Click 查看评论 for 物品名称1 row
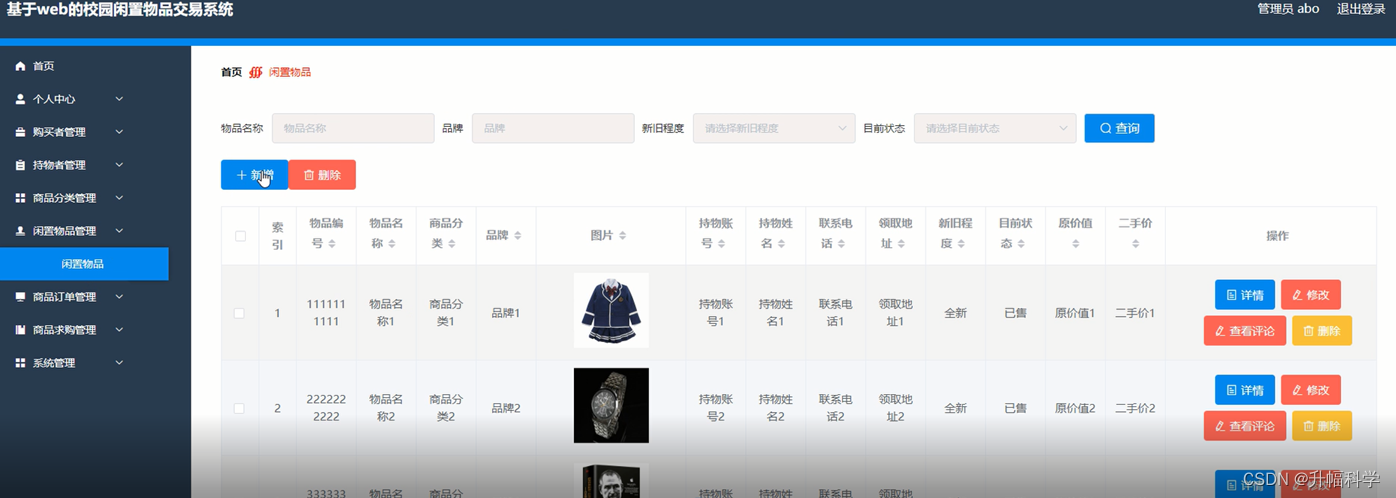 click(1244, 331)
